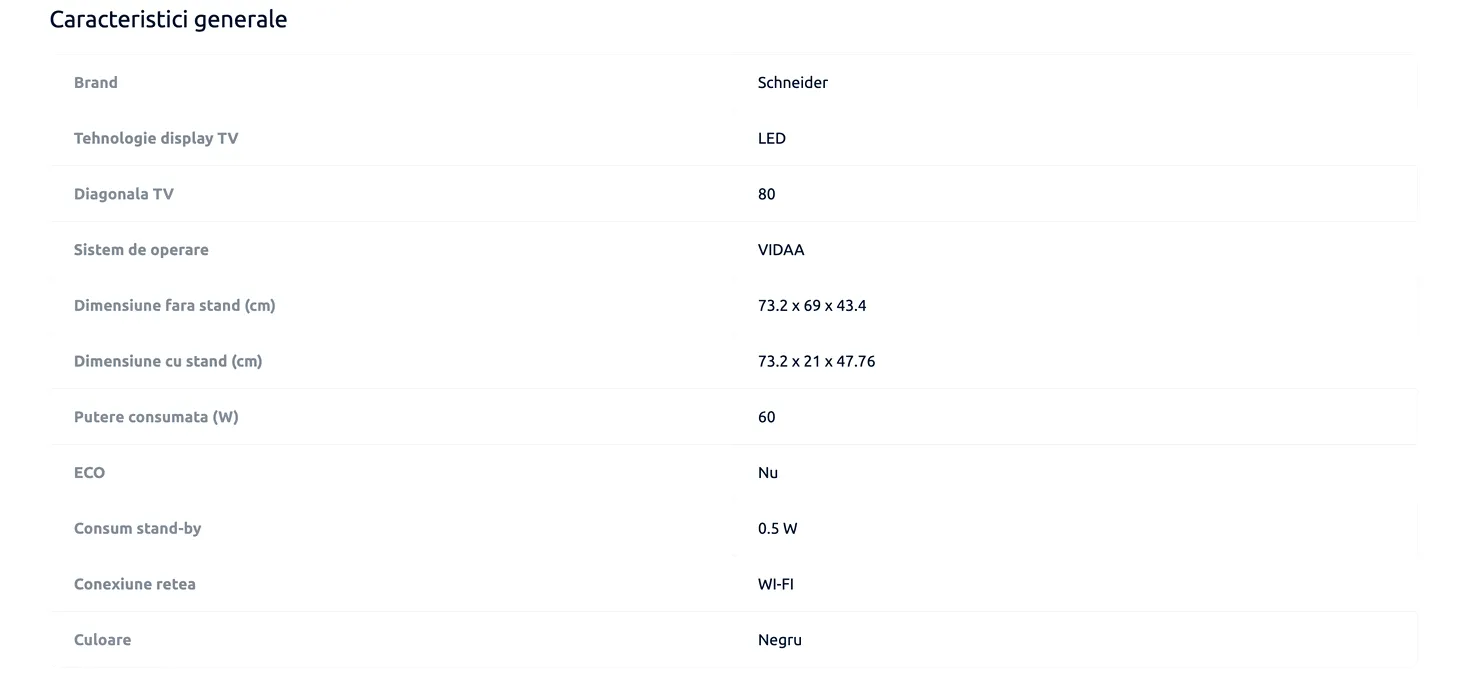Click the diagonal value 80

point(767,194)
